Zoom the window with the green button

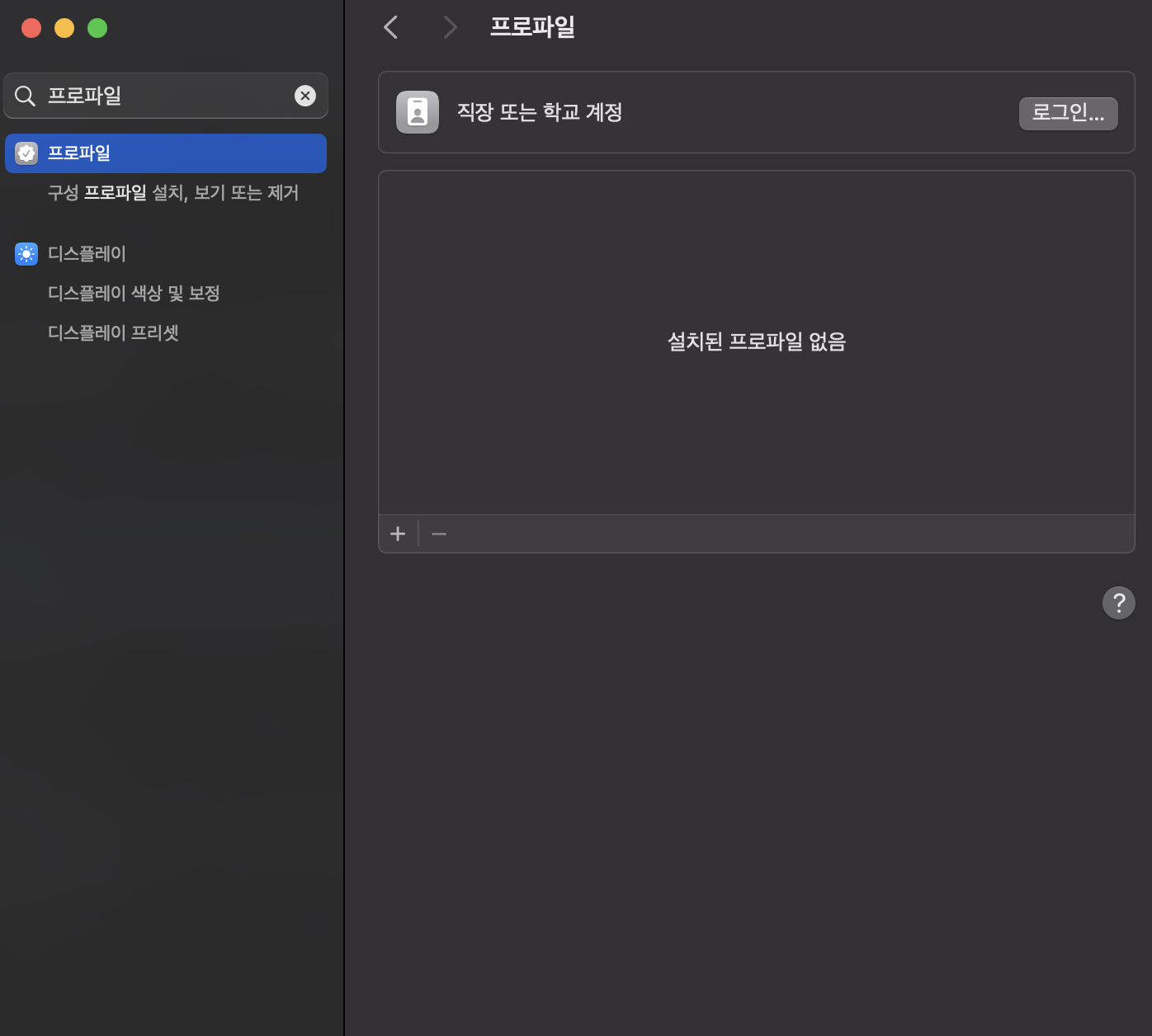point(97,28)
